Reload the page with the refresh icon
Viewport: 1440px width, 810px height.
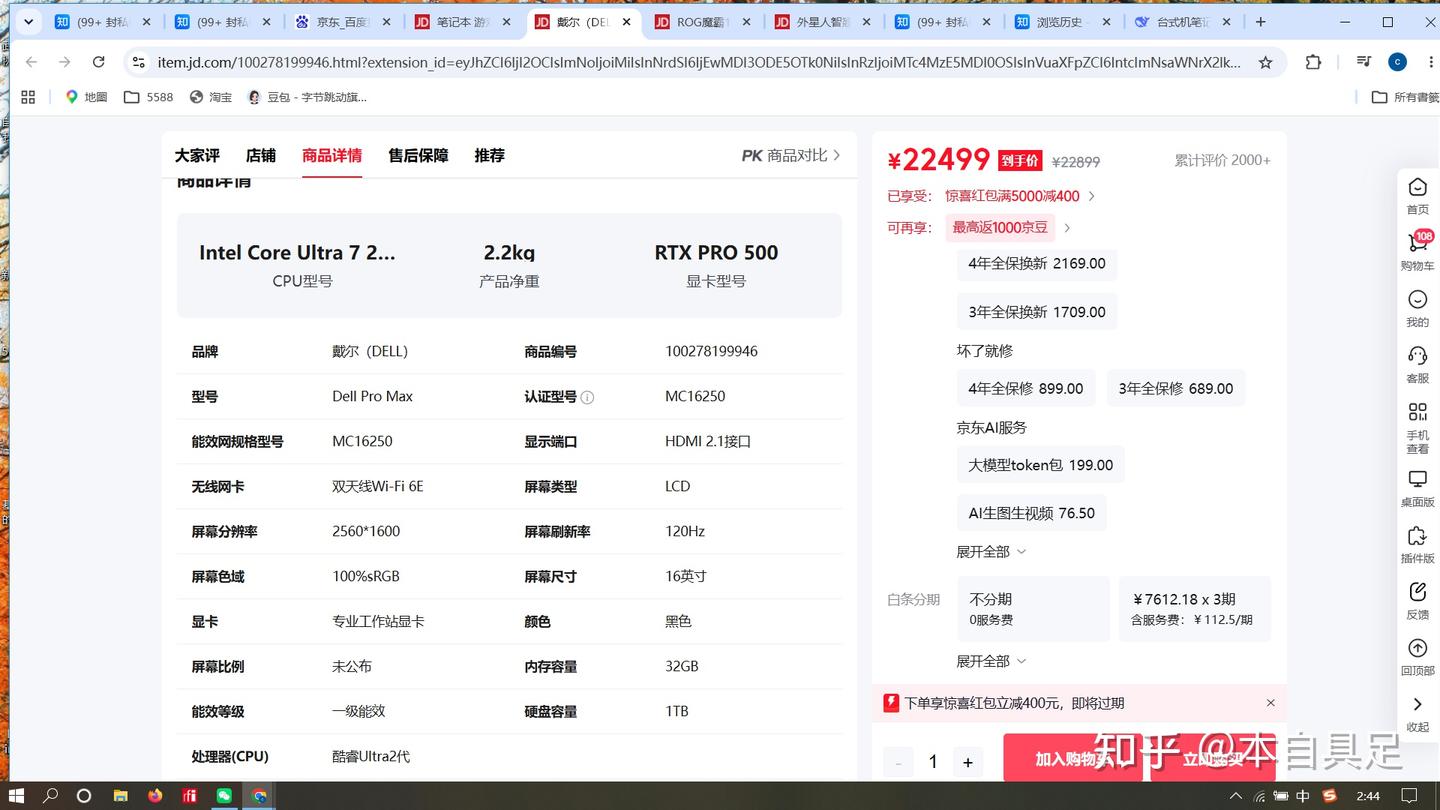point(98,62)
